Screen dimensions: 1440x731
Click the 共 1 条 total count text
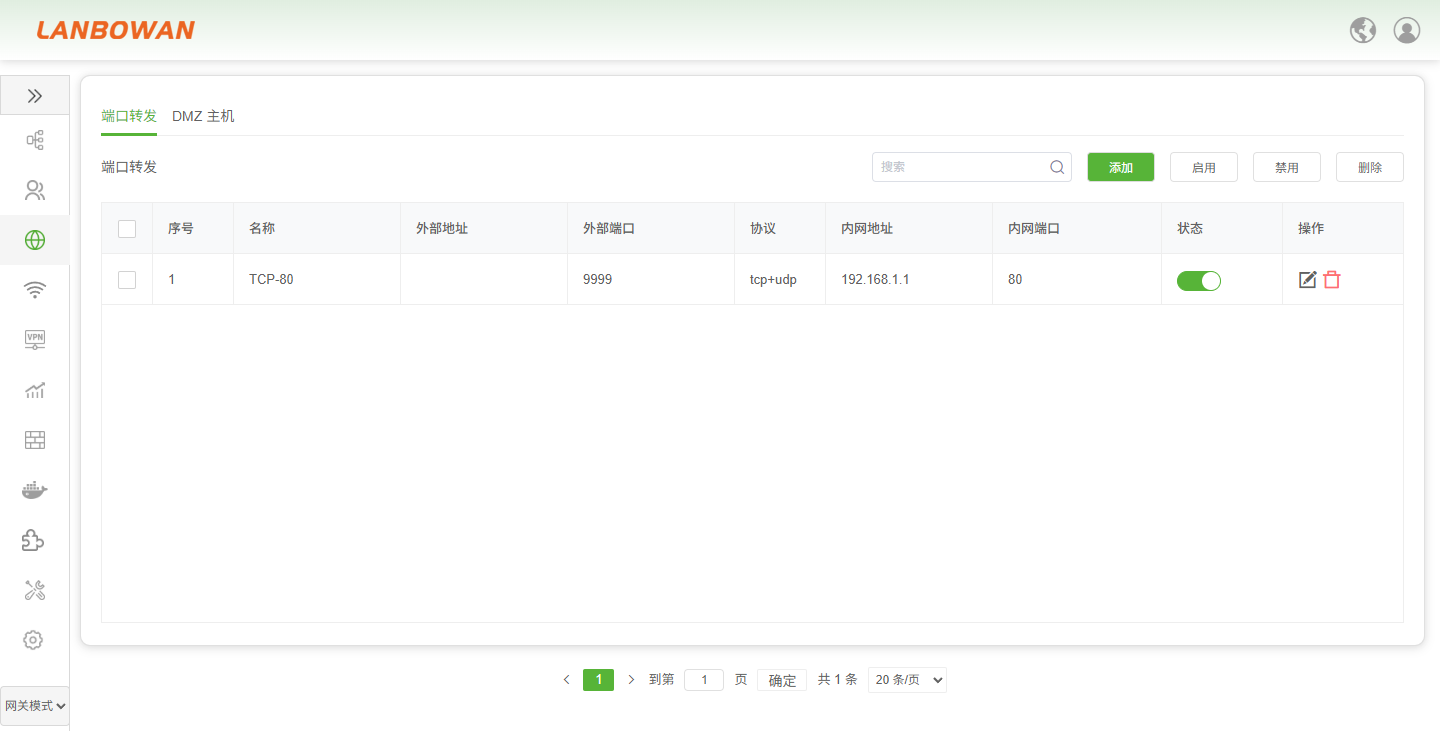[838, 680]
